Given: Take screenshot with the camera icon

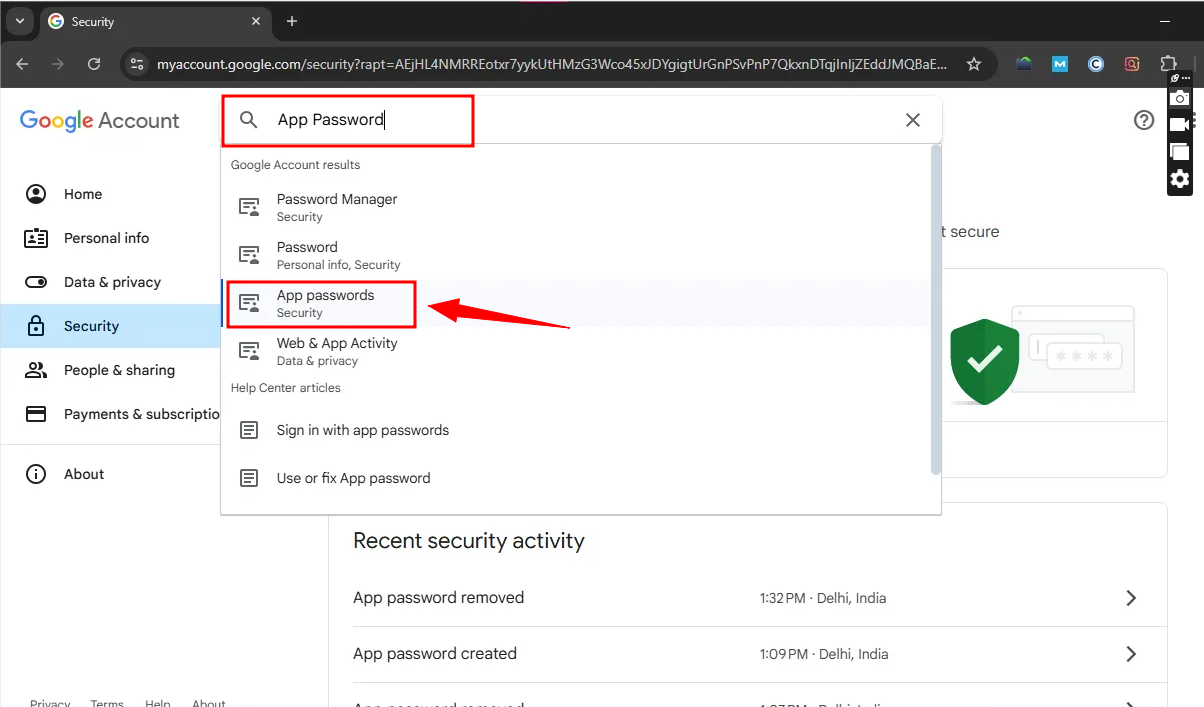Looking at the screenshot, I should (1180, 98).
